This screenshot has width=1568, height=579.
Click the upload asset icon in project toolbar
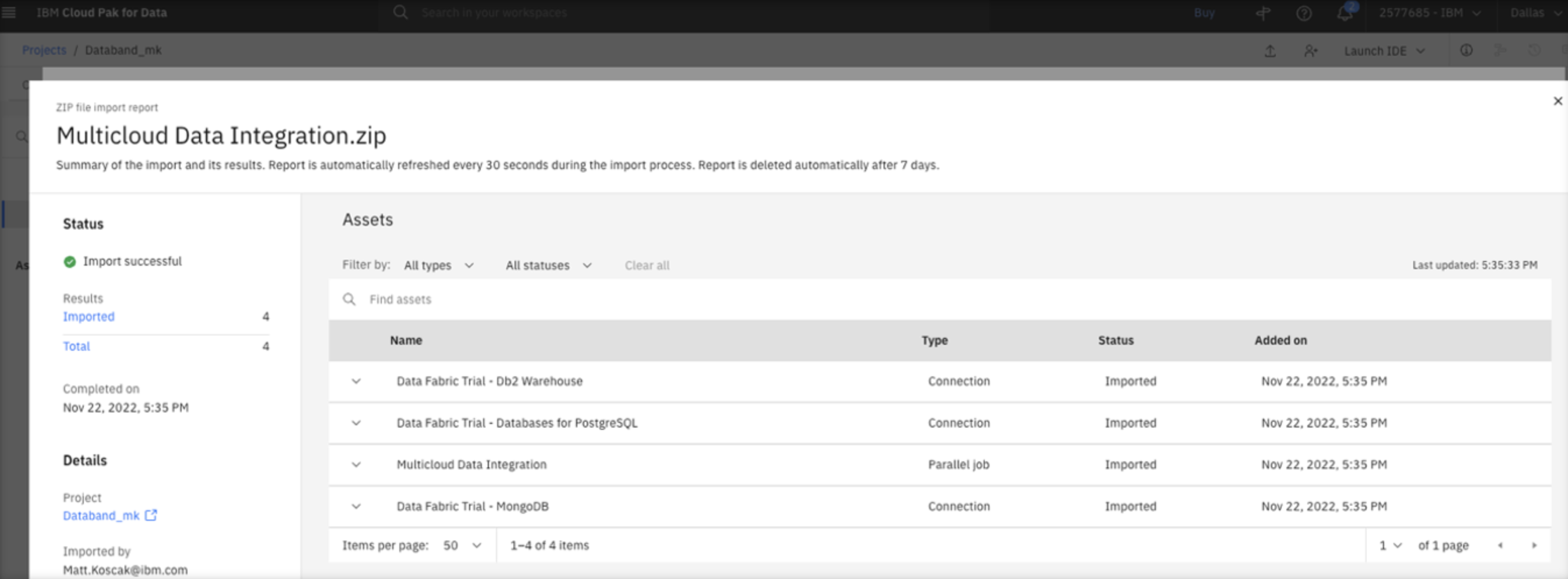pyautogui.click(x=1270, y=51)
